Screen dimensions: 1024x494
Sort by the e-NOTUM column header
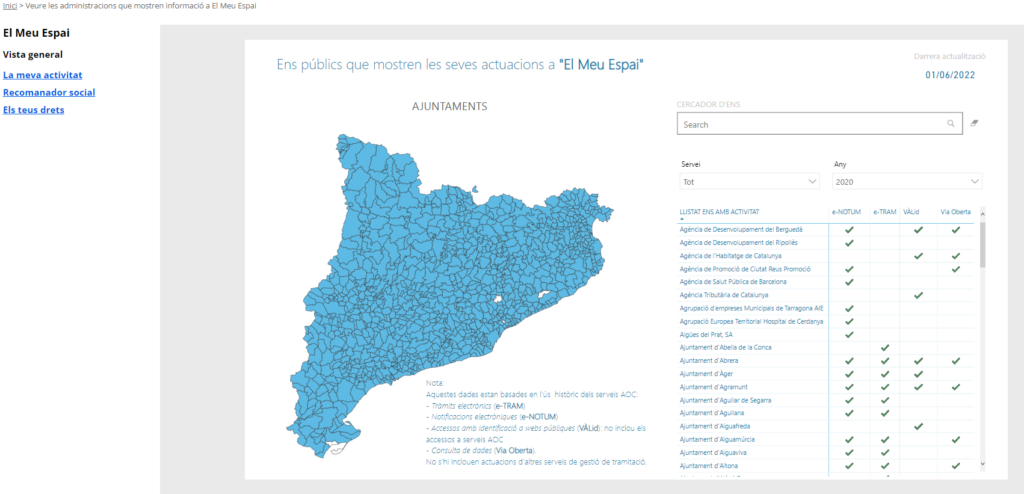point(848,212)
